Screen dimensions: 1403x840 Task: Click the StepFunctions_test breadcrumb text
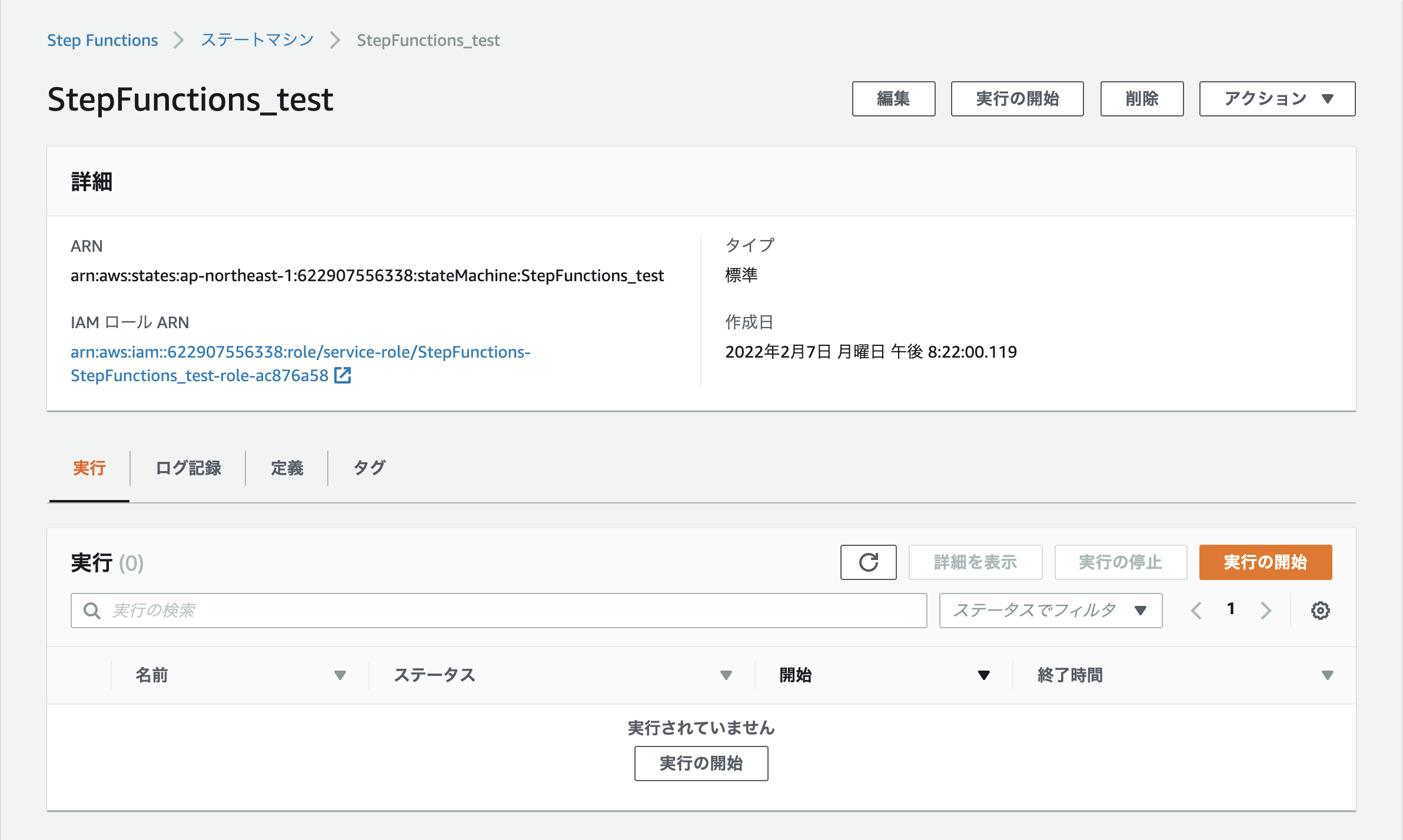coord(428,40)
